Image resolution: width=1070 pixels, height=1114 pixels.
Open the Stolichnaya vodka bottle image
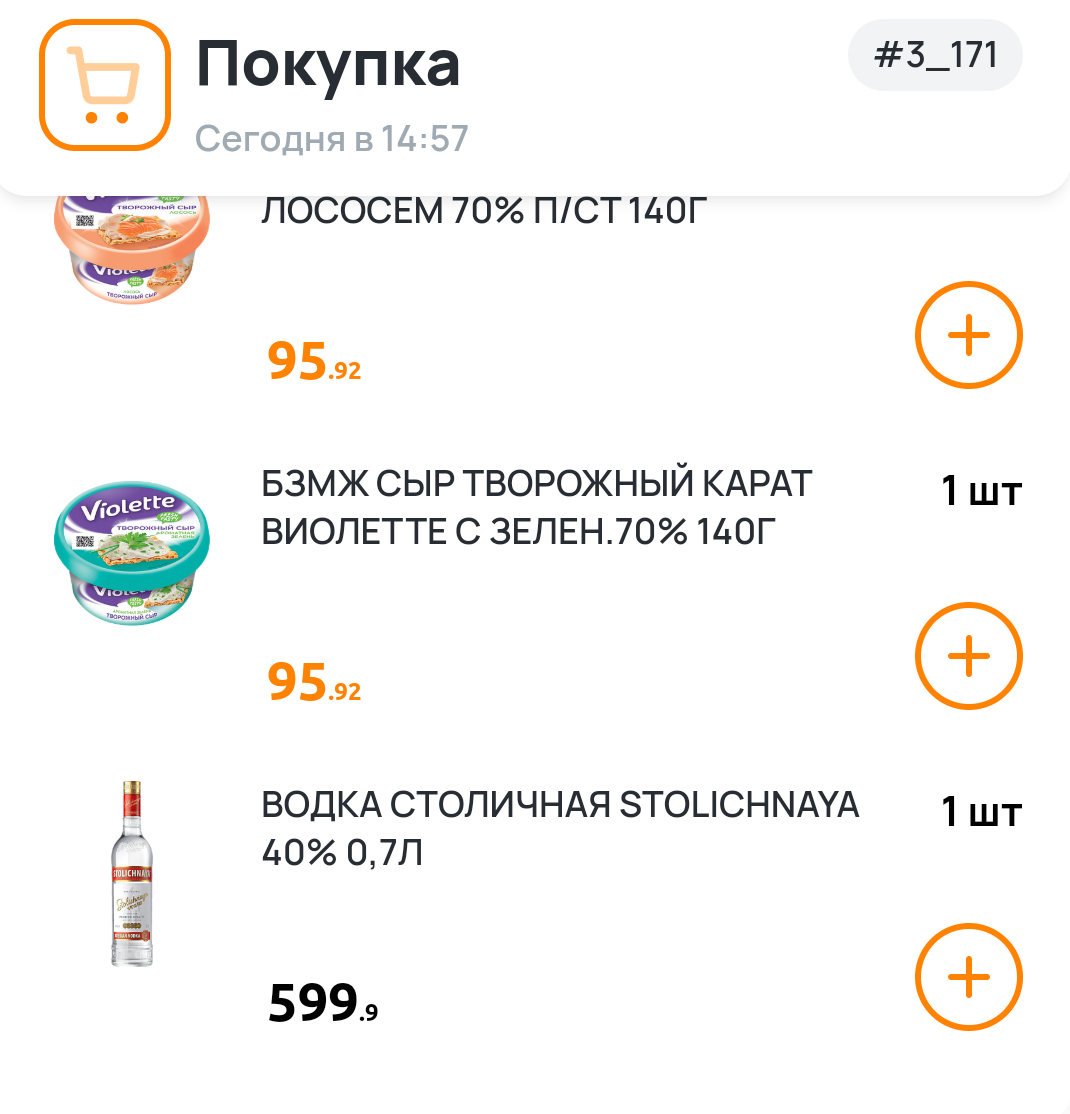point(131,874)
